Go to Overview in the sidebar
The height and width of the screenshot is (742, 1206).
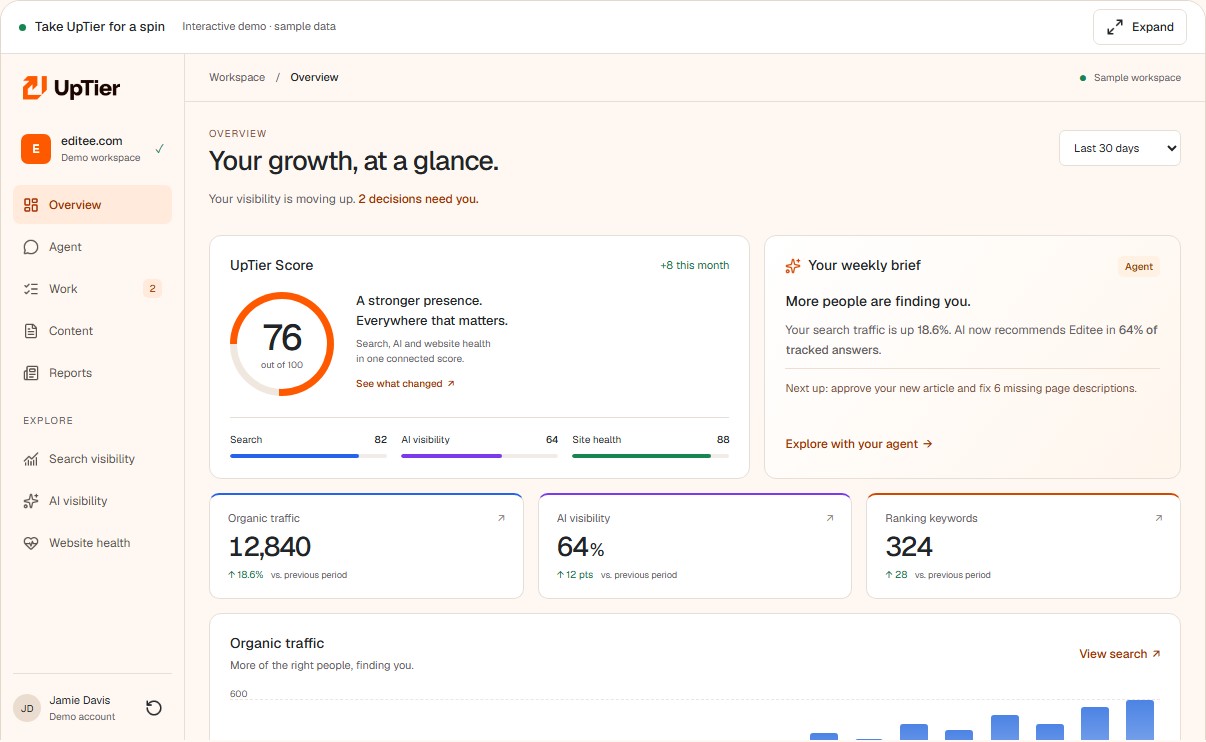(x=92, y=205)
